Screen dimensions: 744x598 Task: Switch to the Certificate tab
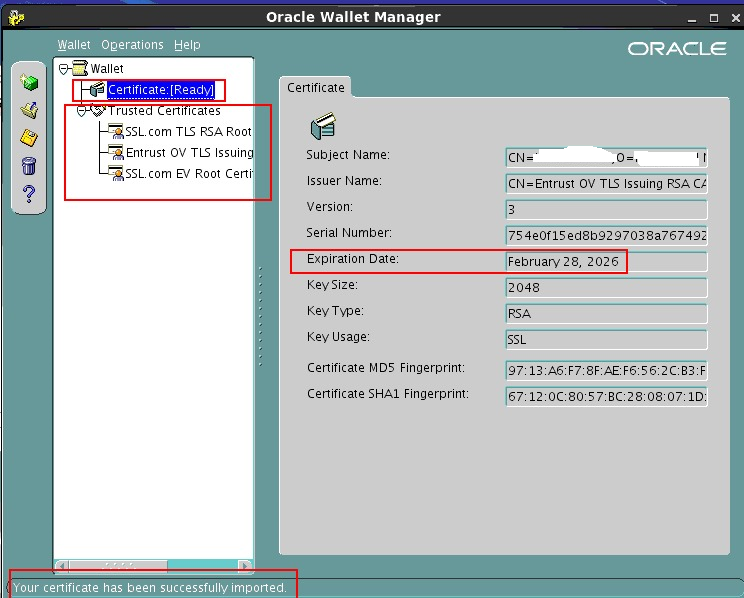[x=316, y=88]
